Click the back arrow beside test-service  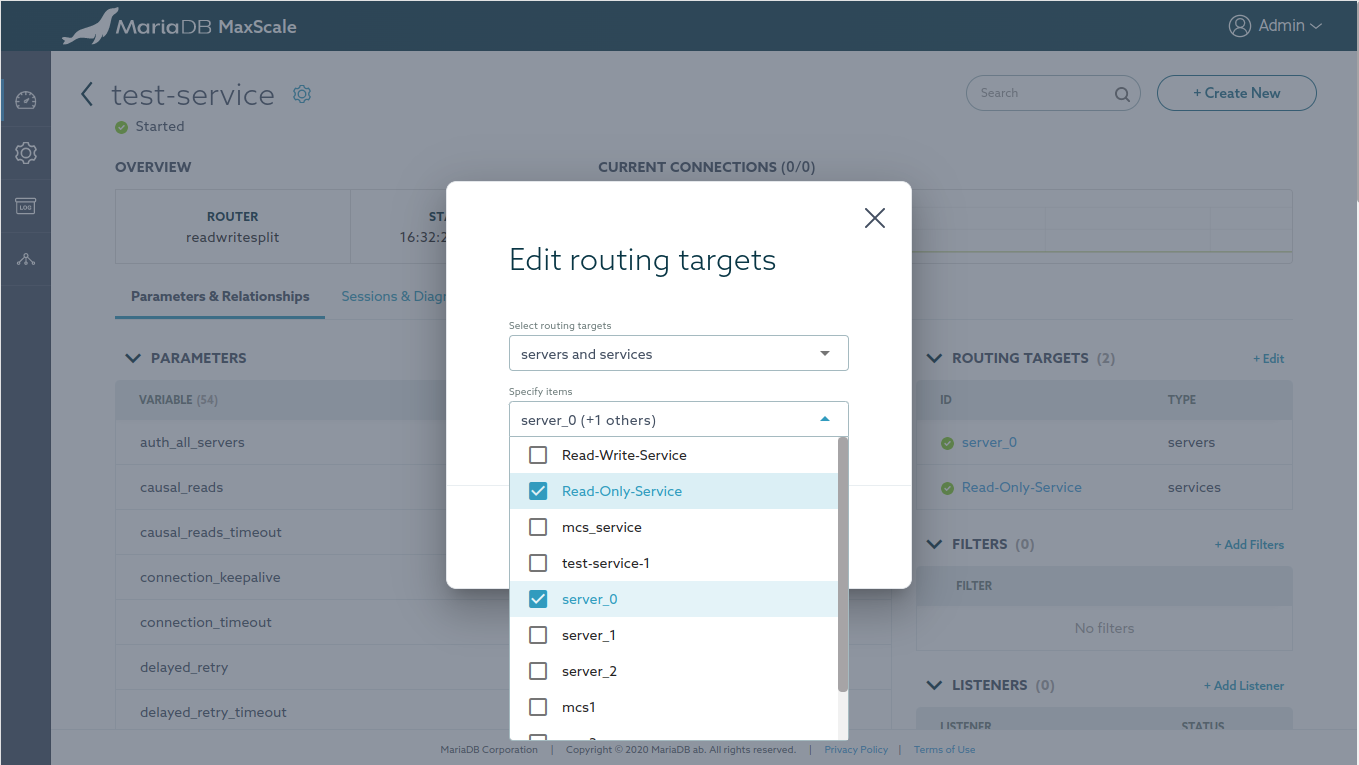[87, 94]
